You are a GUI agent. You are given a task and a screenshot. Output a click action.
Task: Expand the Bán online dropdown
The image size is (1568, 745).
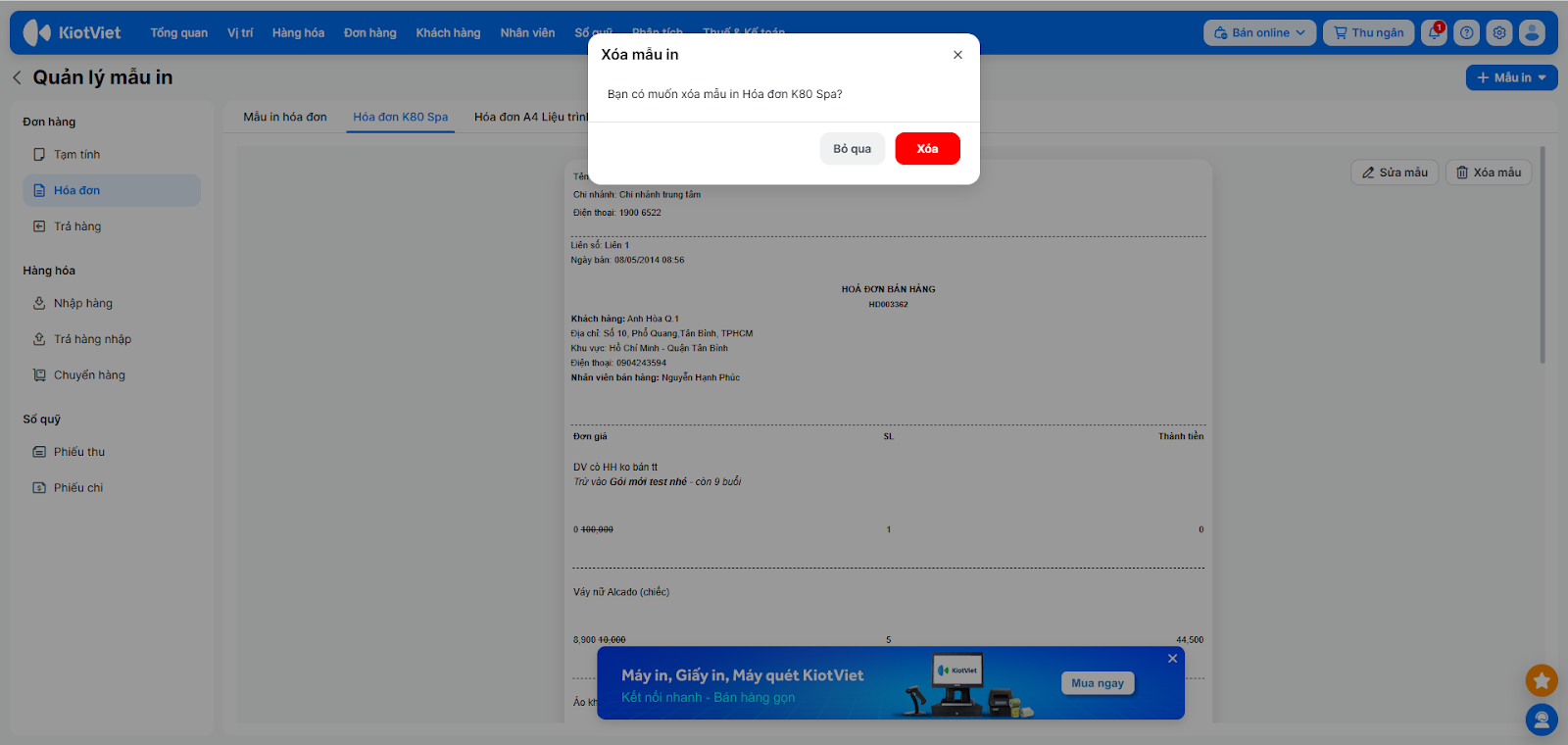point(1260,32)
